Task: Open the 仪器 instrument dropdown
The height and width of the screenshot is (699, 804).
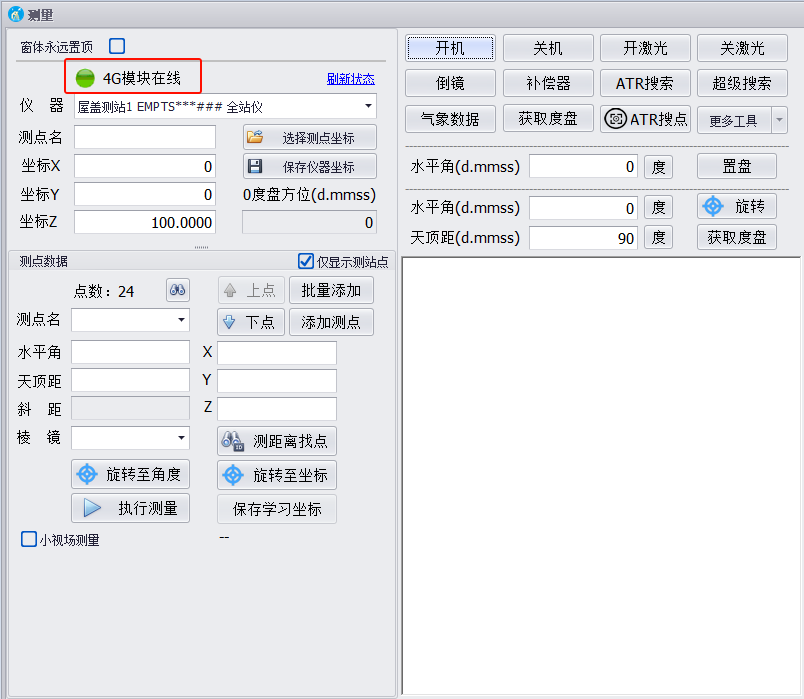Action: tap(368, 106)
